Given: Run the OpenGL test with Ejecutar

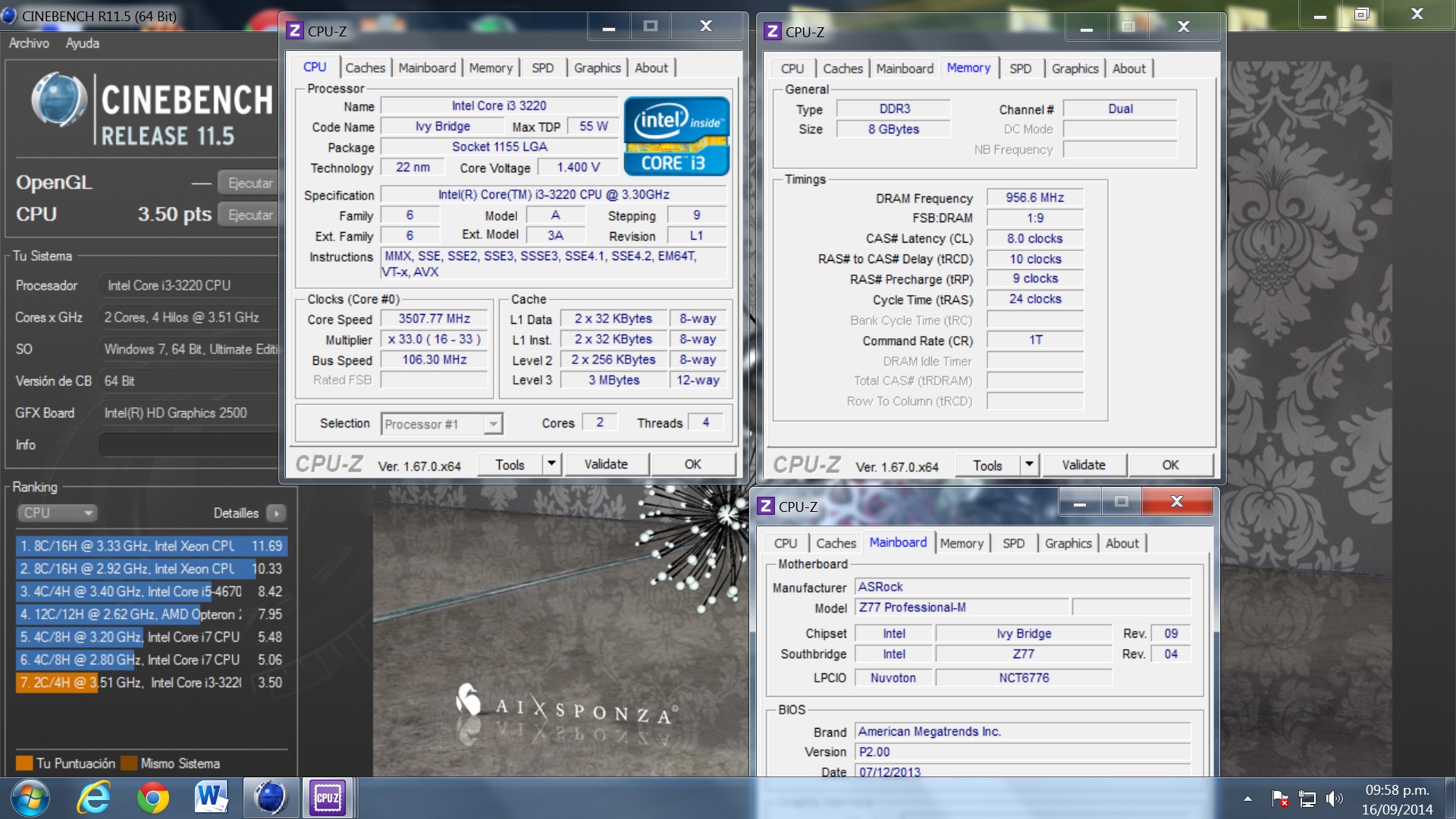Looking at the screenshot, I should [x=249, y=183].
